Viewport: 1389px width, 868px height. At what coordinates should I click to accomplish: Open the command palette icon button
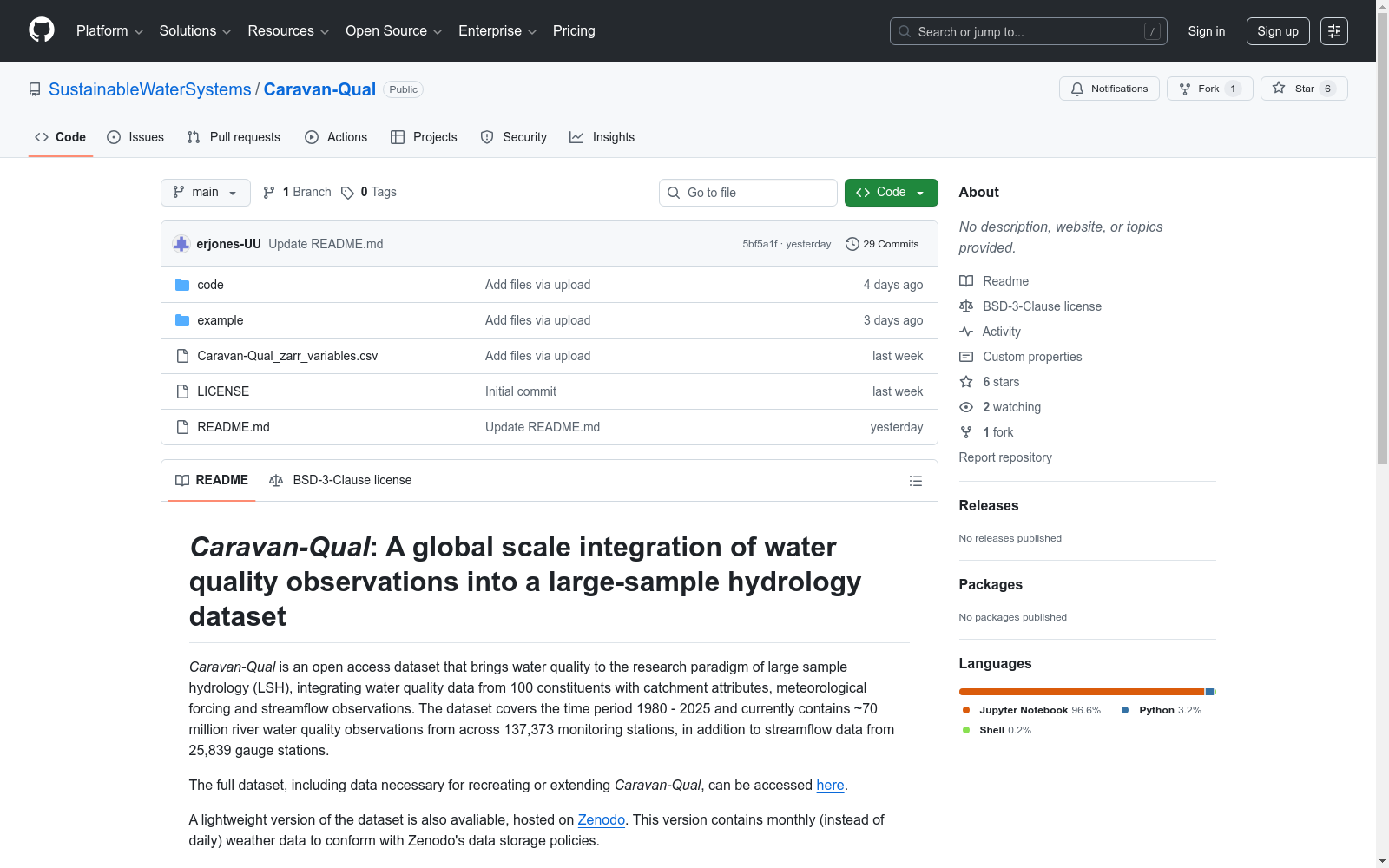[x=1334, y=31]
